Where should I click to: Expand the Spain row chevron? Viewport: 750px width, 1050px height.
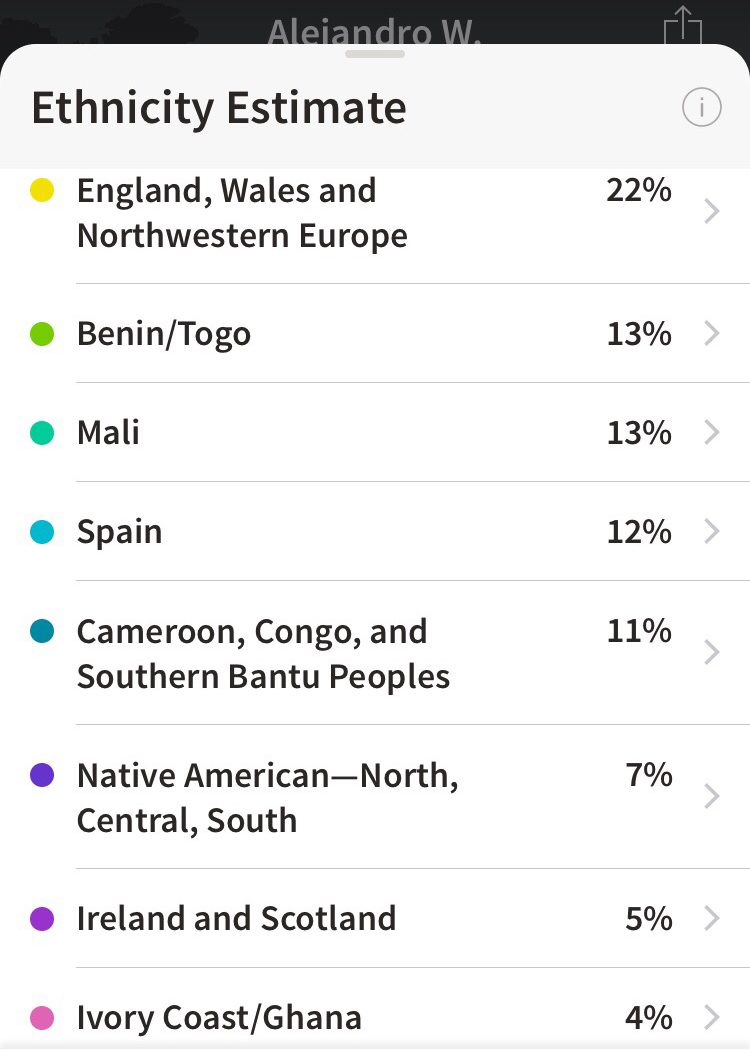(712, 531)
